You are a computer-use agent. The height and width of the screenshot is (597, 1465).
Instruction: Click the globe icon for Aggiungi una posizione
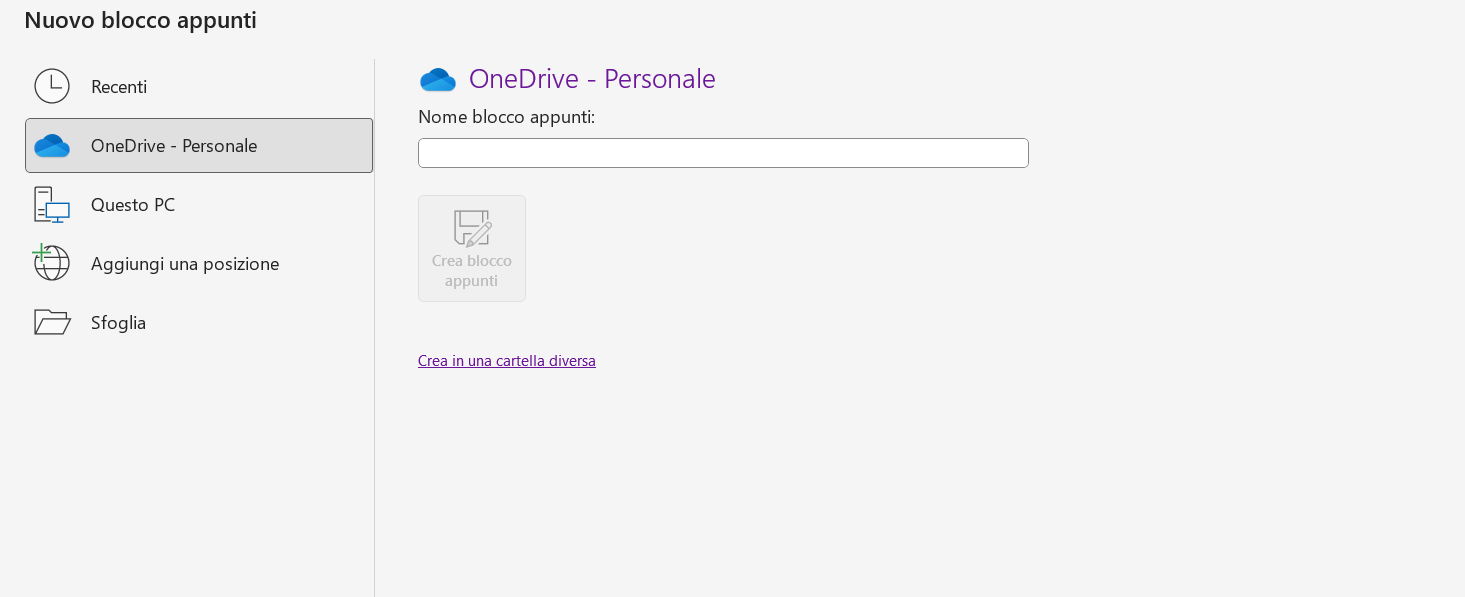[52, 263]
